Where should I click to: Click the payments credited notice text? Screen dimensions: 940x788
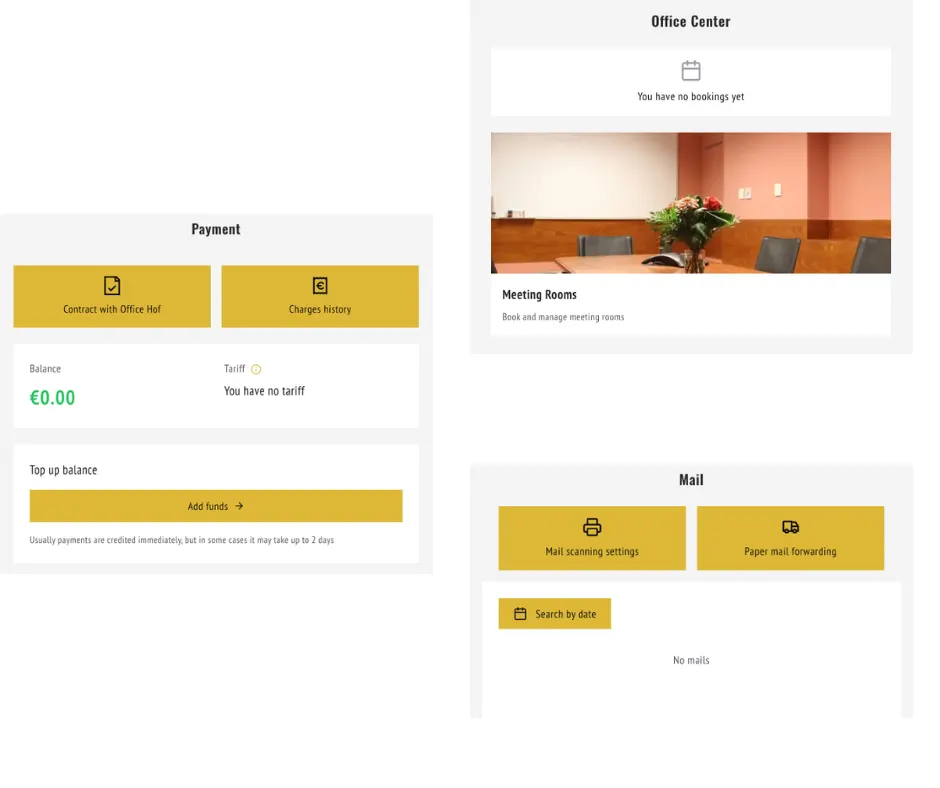182,540
